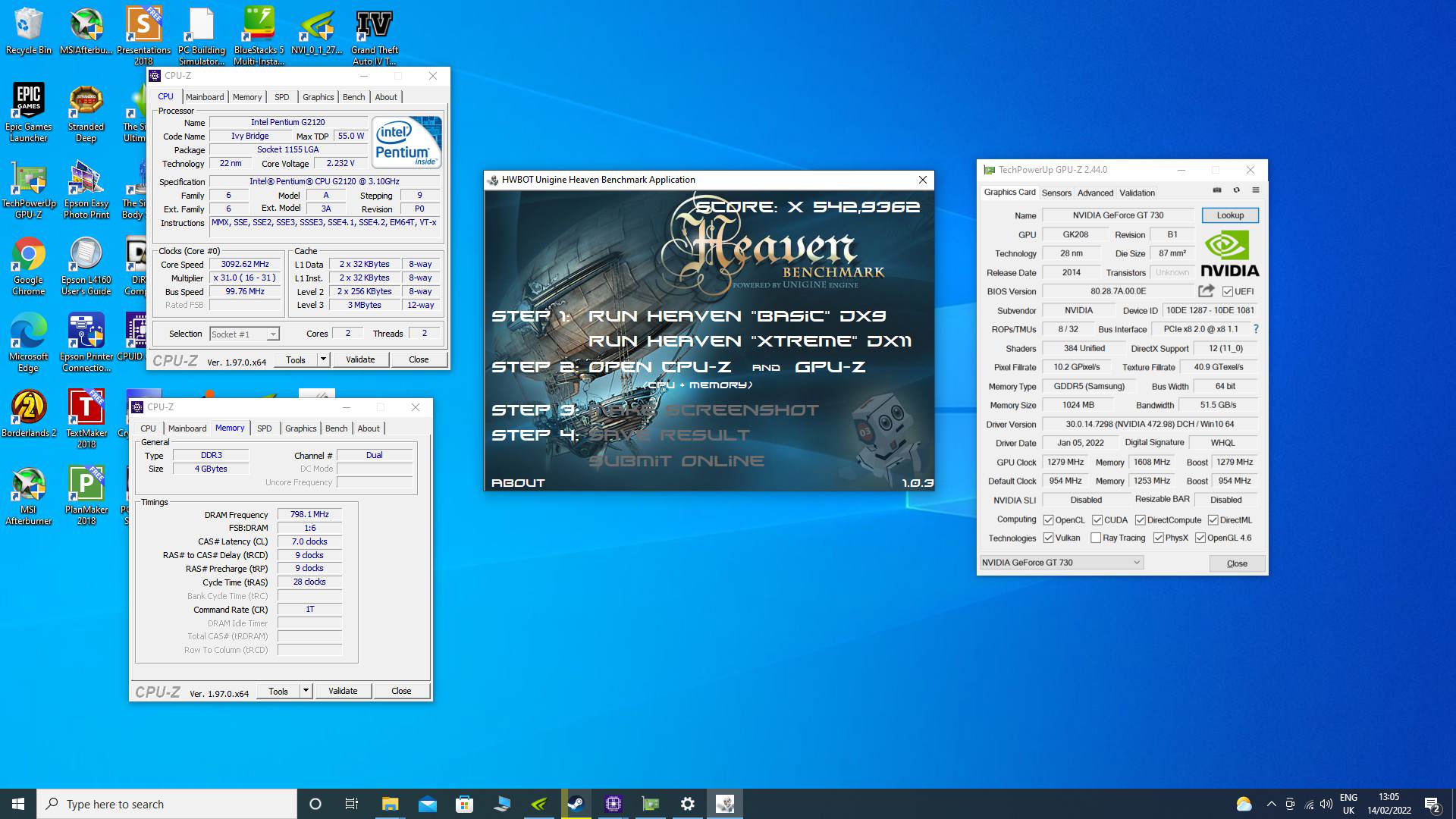Viewport: 1456px width, 819px height.
Task: Switch to Validation tab in GPU-Z
Action: [1137, 193]
